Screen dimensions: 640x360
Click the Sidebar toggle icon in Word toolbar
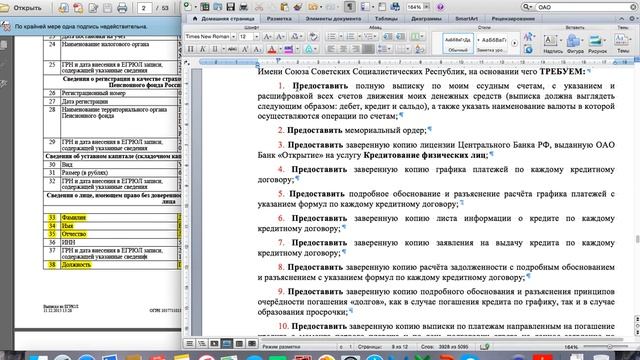point(365,7)
